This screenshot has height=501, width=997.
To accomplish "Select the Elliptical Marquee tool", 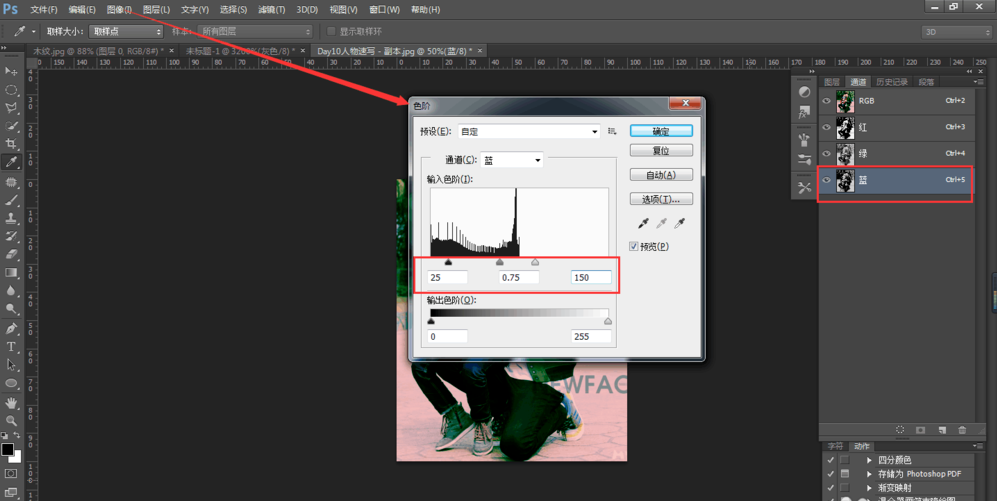I will [x=11, y=90].
